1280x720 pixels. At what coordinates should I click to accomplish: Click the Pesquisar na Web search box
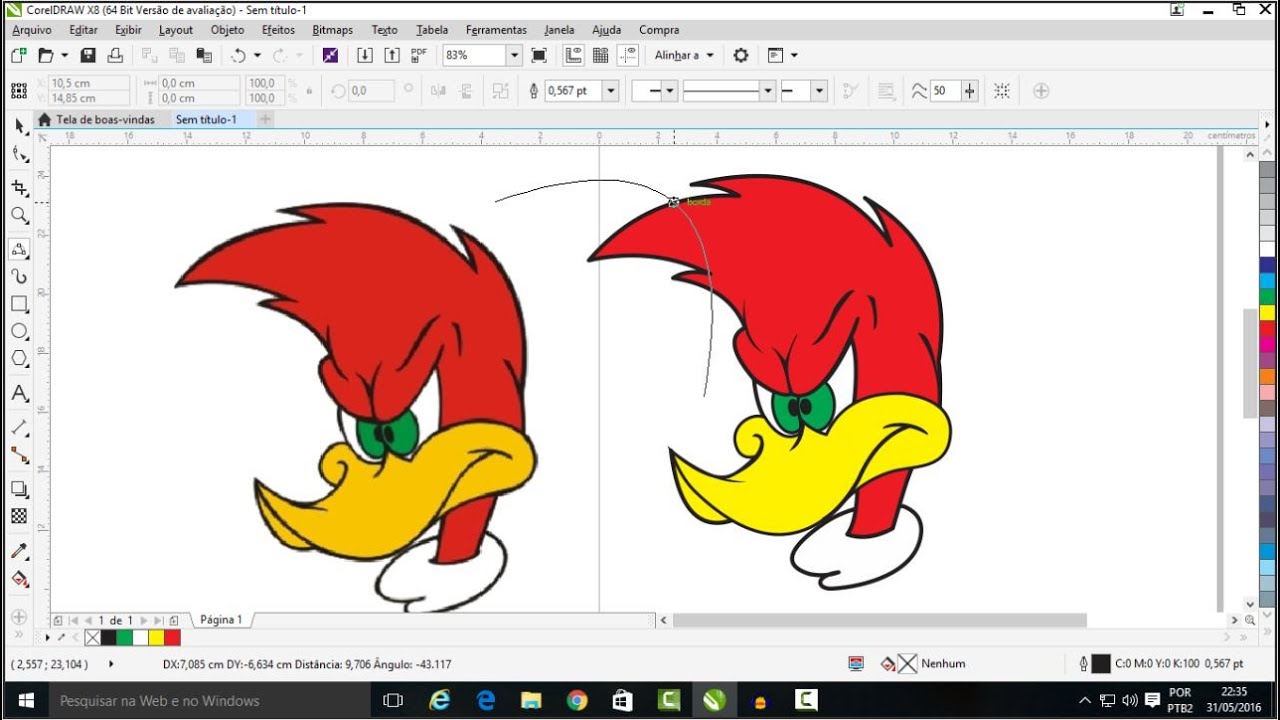point(209,700)
